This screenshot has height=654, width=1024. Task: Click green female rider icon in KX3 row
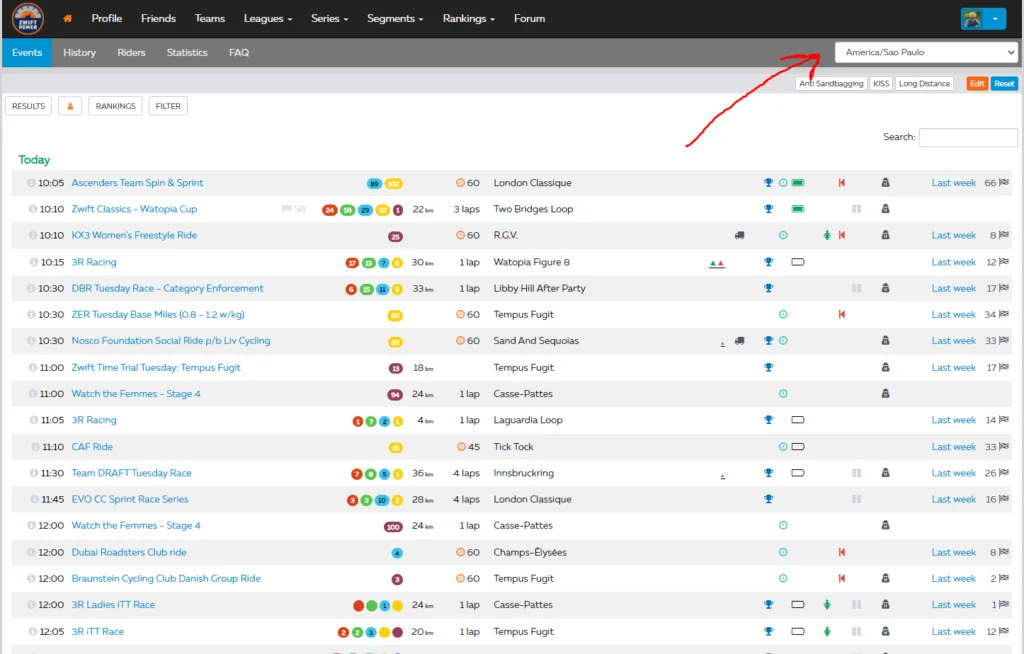click(x=827, y=235)
